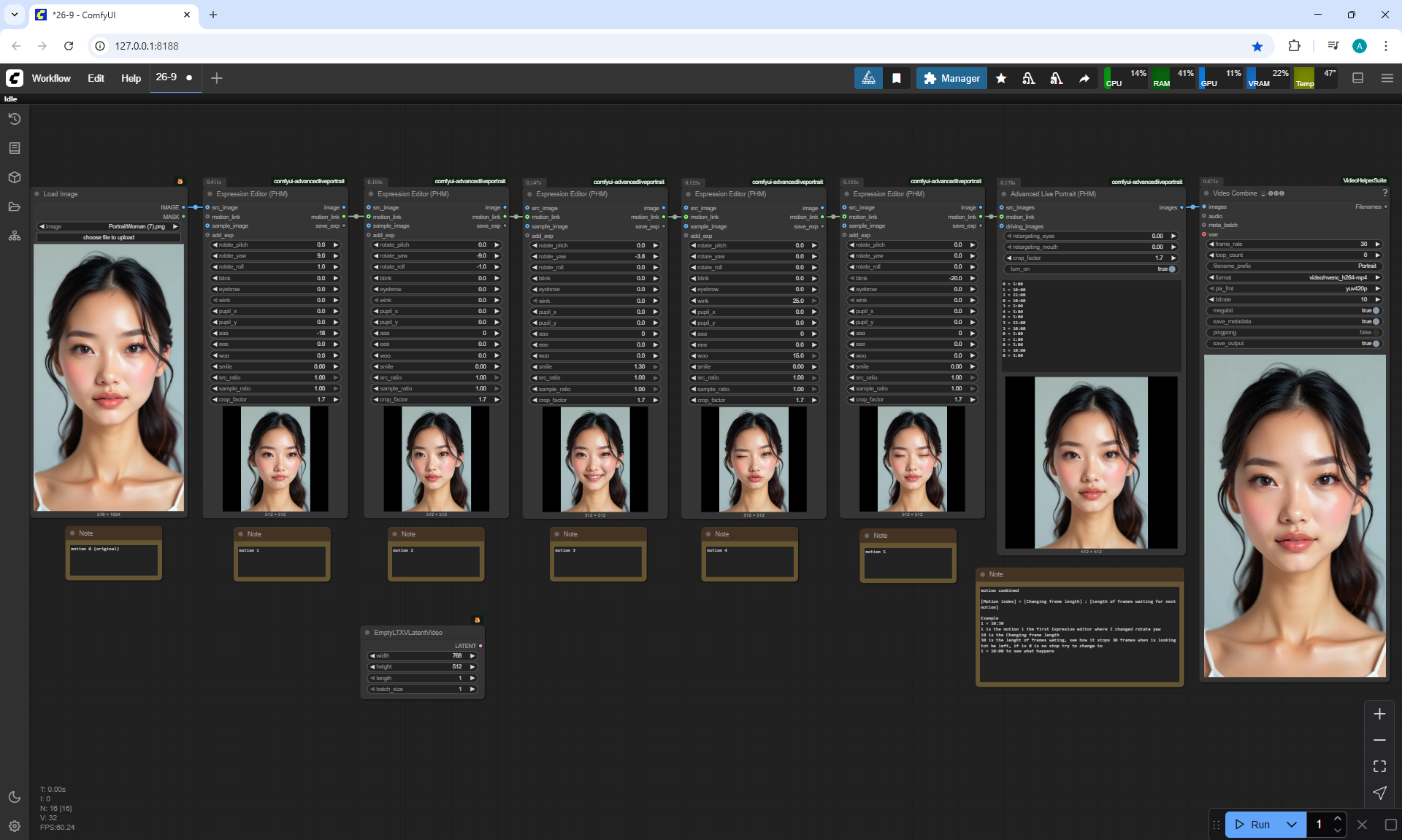Toggle dark theme moon icon
This screenshot has width=1402, height=840.
click(x=15, y=797)
